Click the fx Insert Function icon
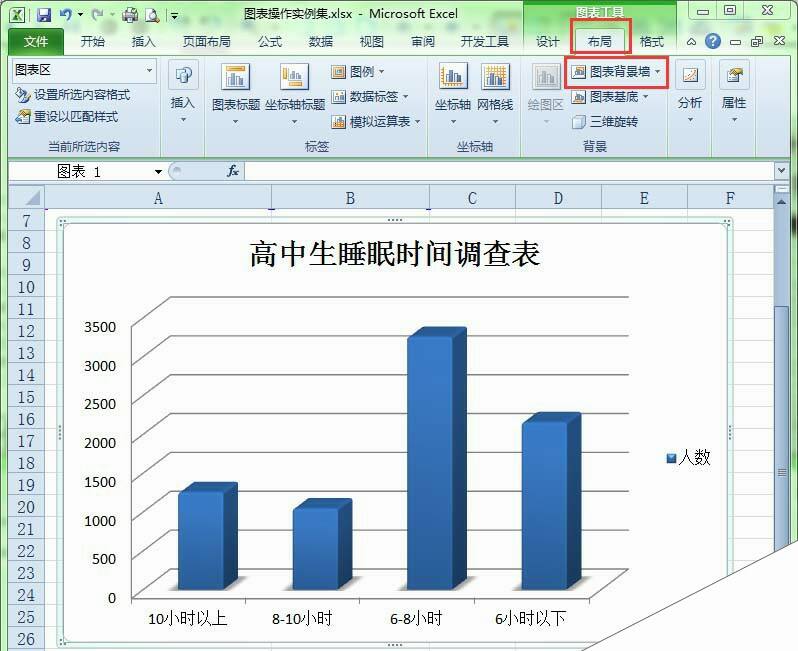 coord(233,172)
